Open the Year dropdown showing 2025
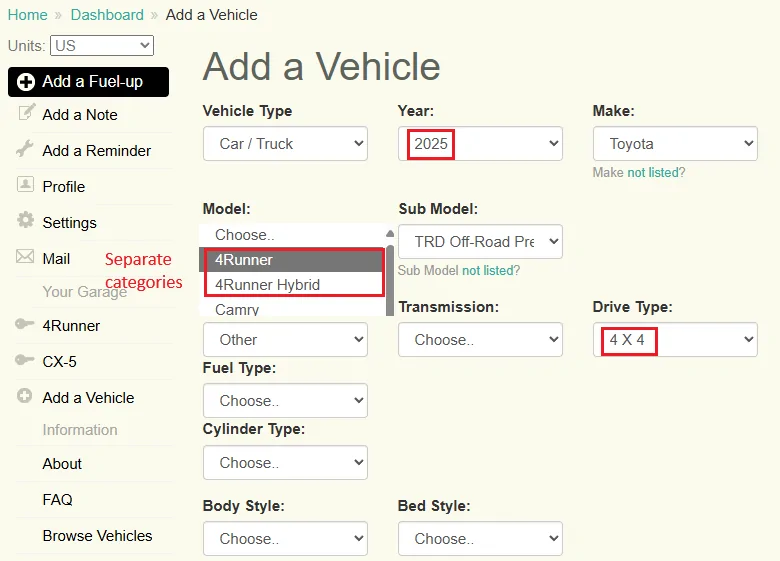Viewport: 780px width, 561px height. click(x=480, y=143)
